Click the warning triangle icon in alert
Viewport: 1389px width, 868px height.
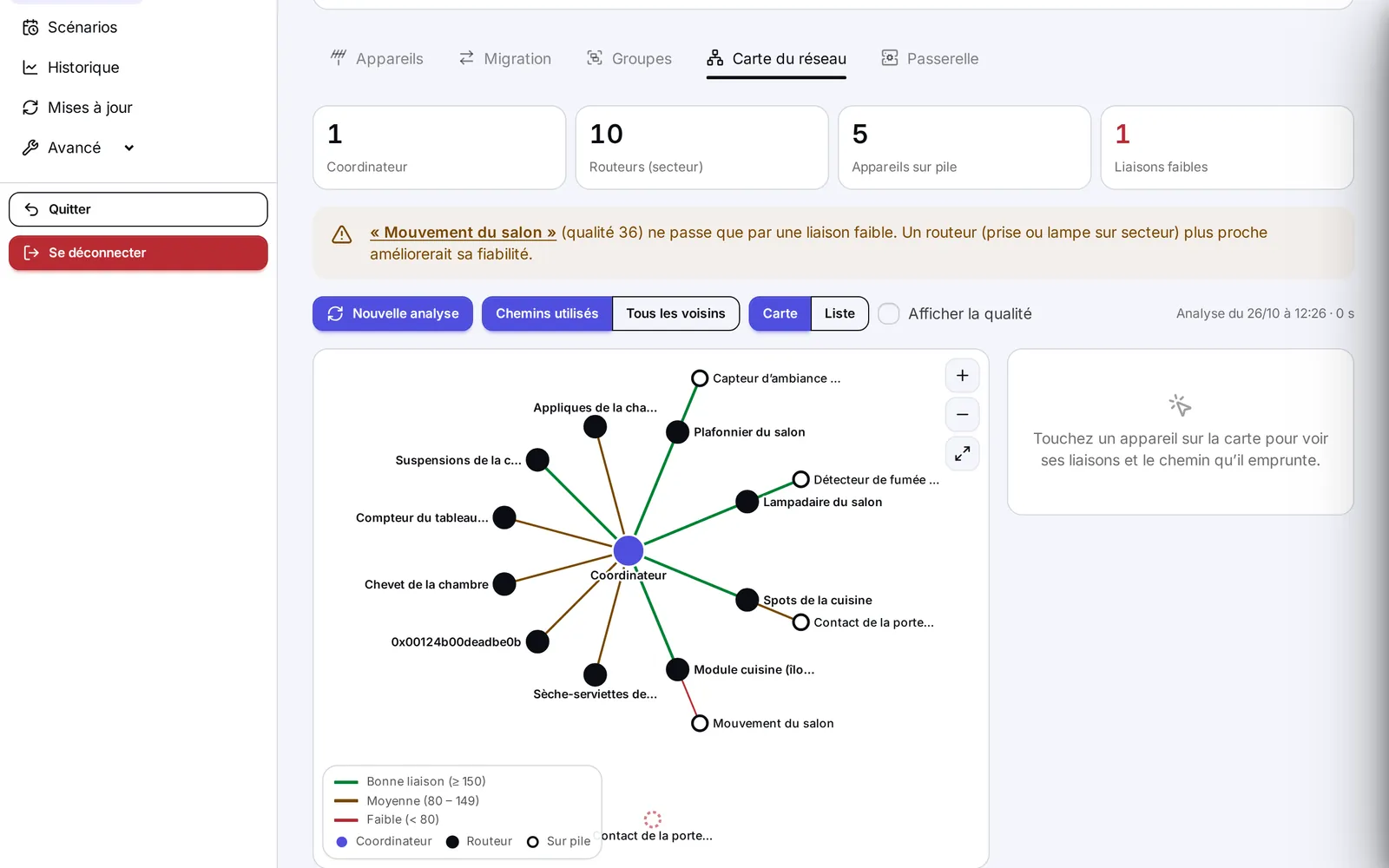[342, 234]
